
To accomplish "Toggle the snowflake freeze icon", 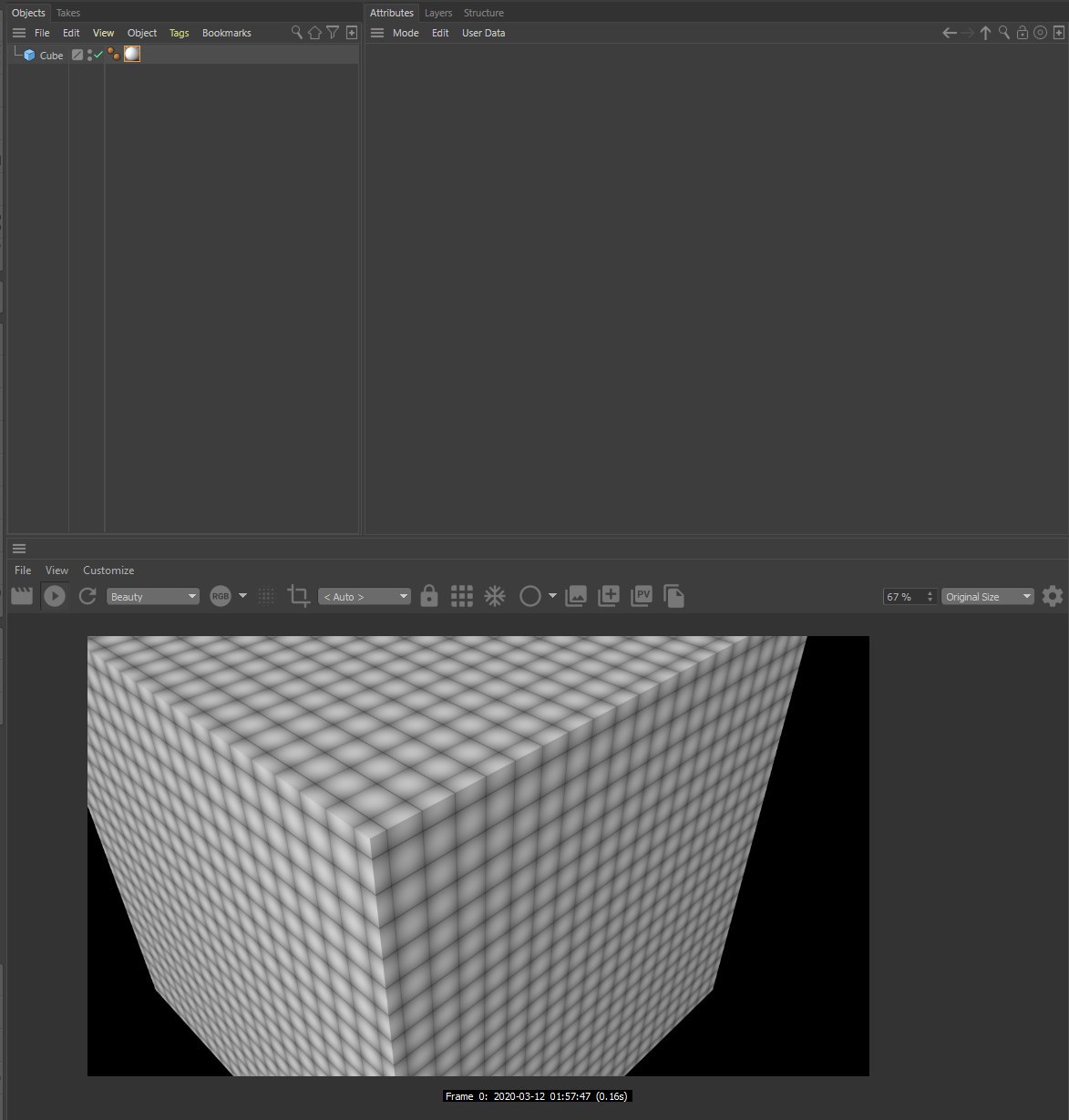I will click(x=495, y=596).
